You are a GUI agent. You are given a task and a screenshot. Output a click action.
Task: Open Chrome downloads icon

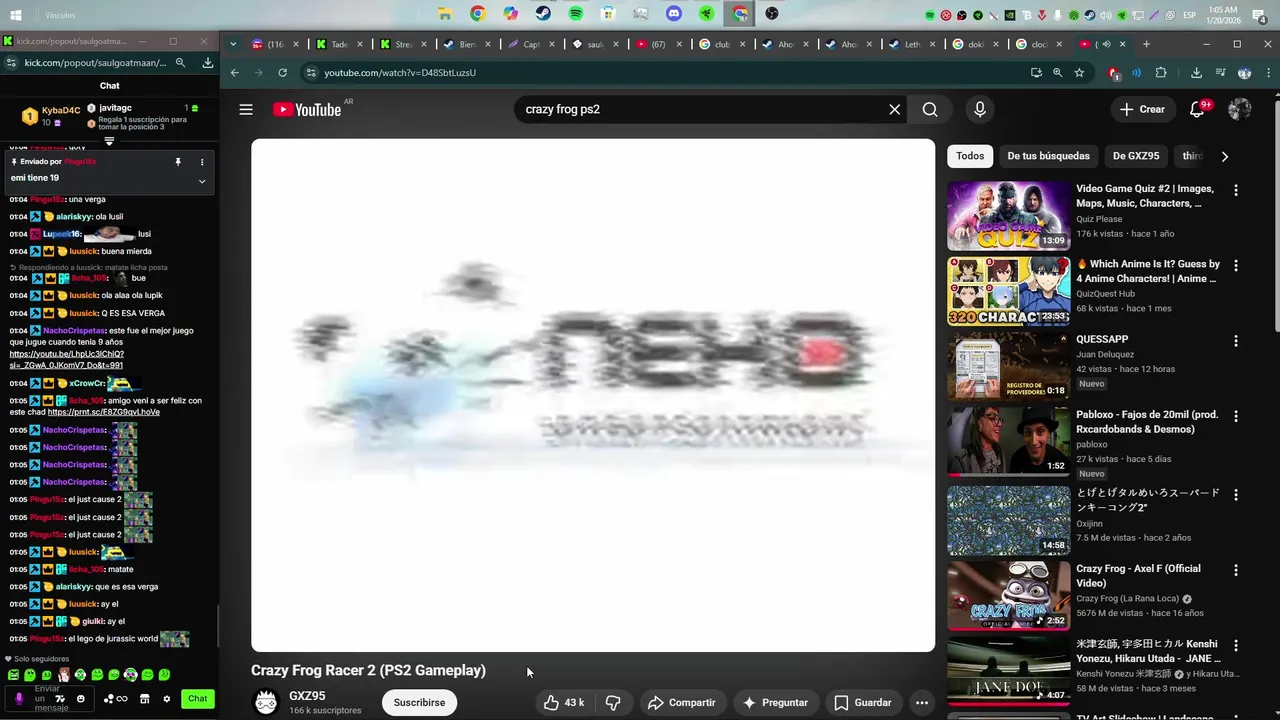click(1196, 73)
